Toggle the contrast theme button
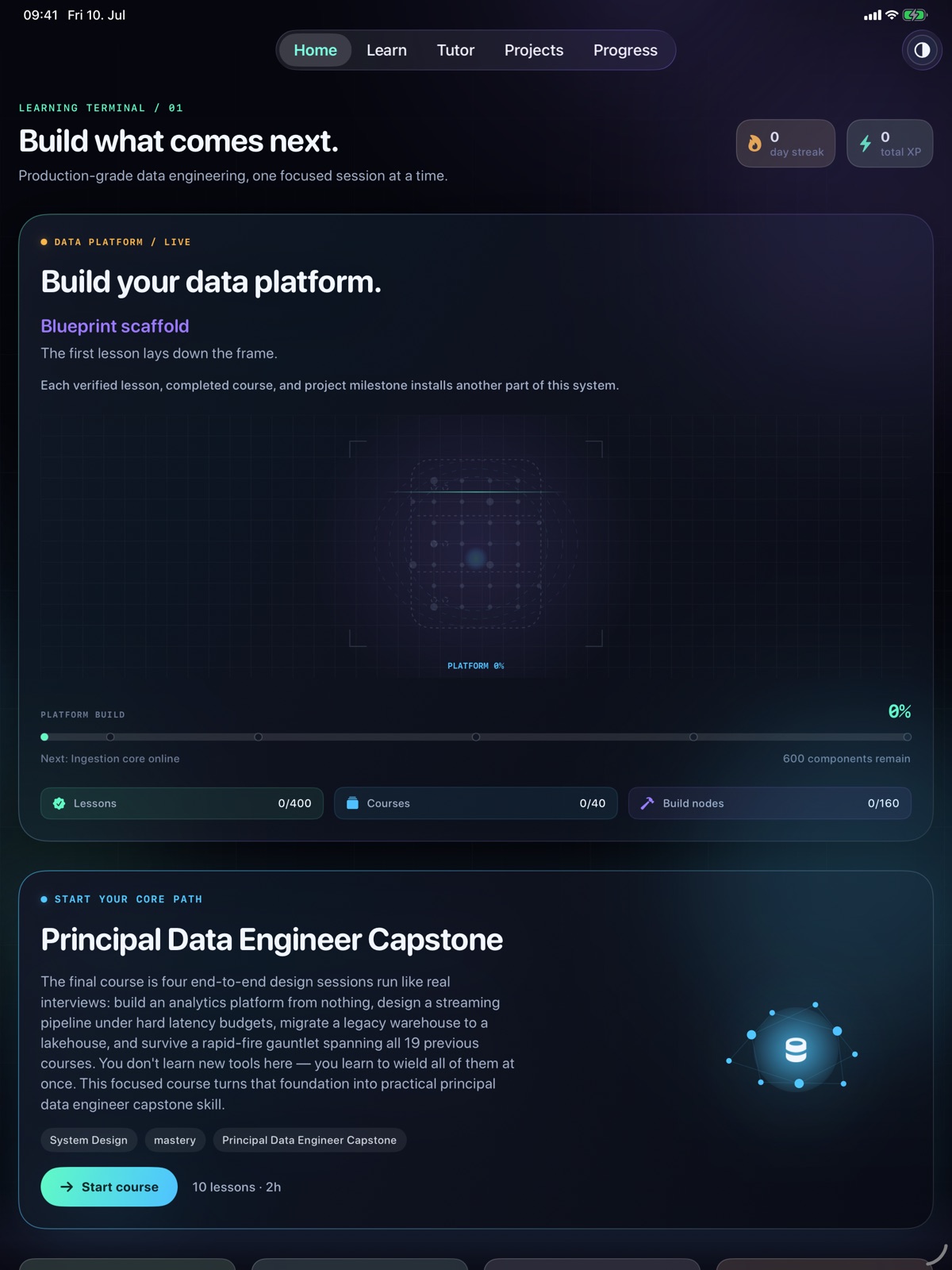The height and width of the screenshot is (1270, 952). tap(921, 50)
